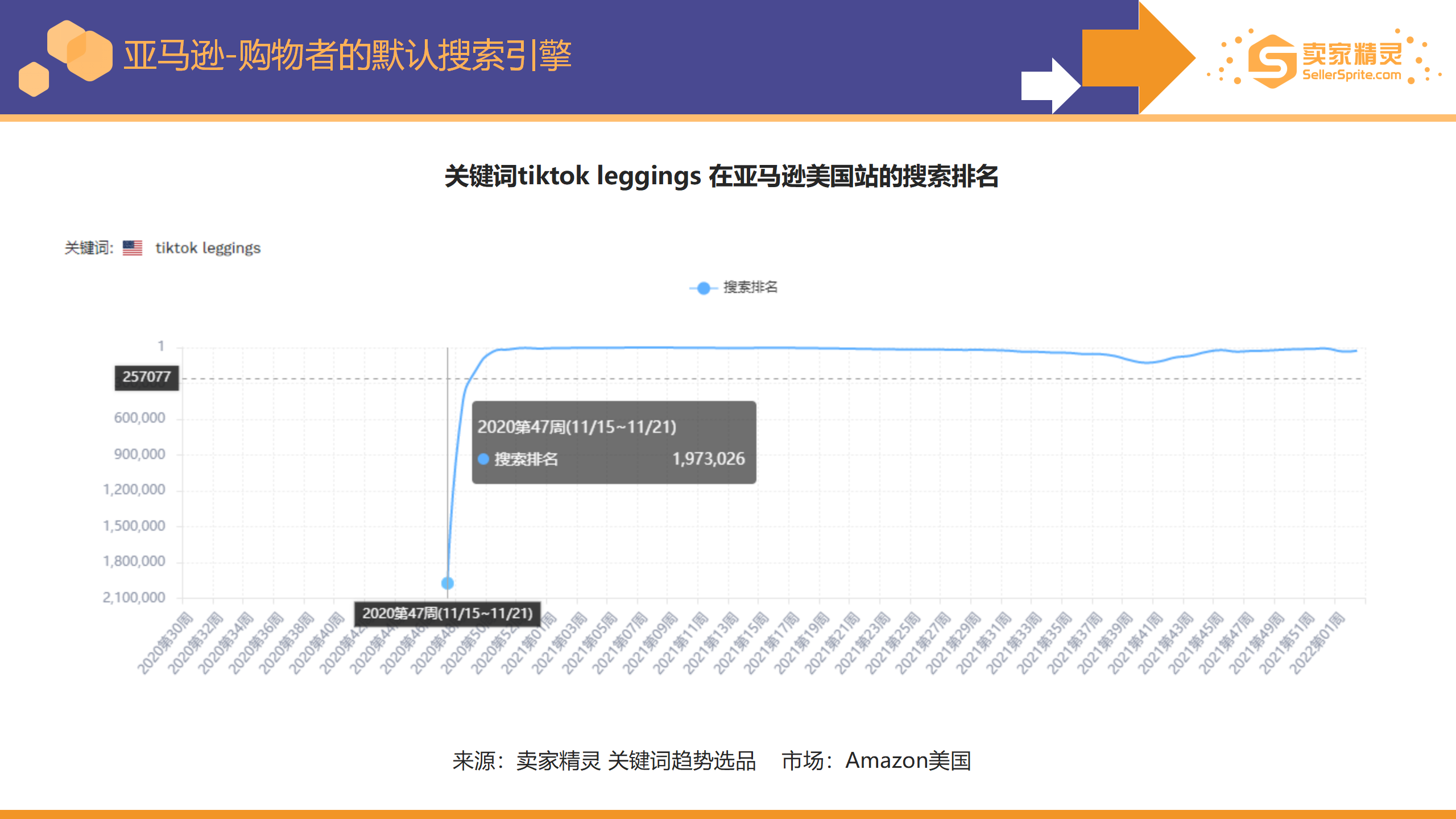Click the US flag icon beside keyword
The image size is (1456, 819).
(x=133, y=248)
